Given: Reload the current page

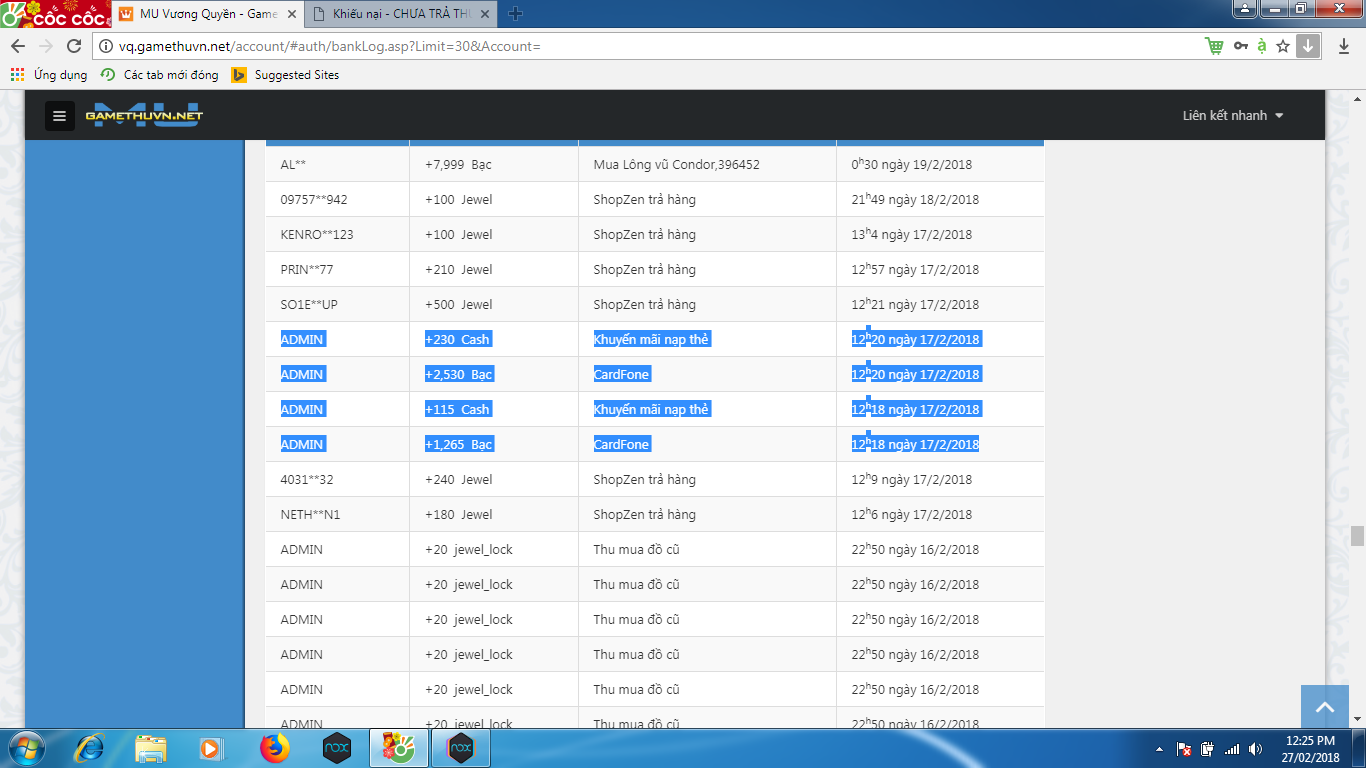Looking at the screenshot, I should pyautogui.click(x=74, y=46).
